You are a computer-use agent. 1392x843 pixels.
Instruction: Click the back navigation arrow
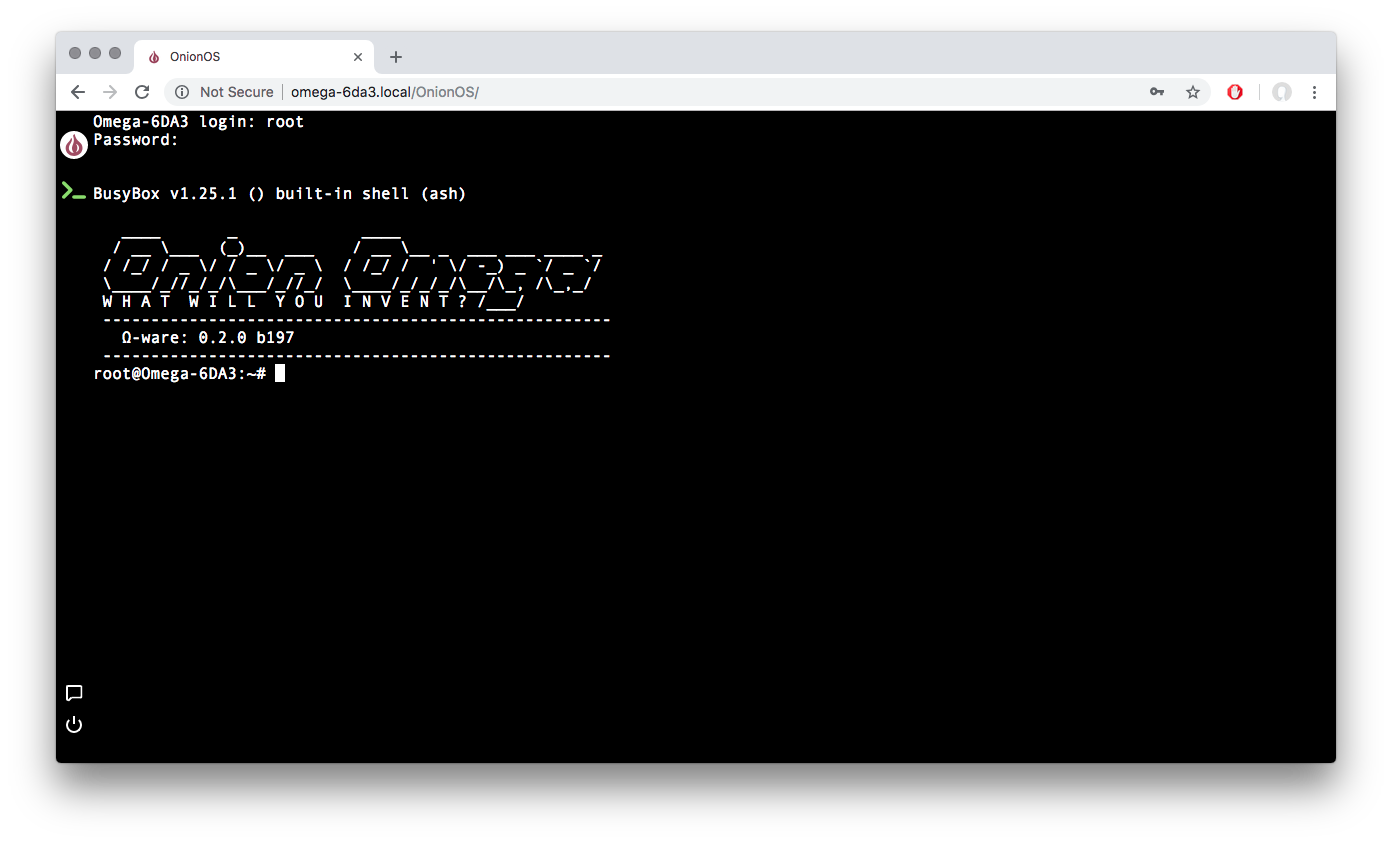[77, 91]
